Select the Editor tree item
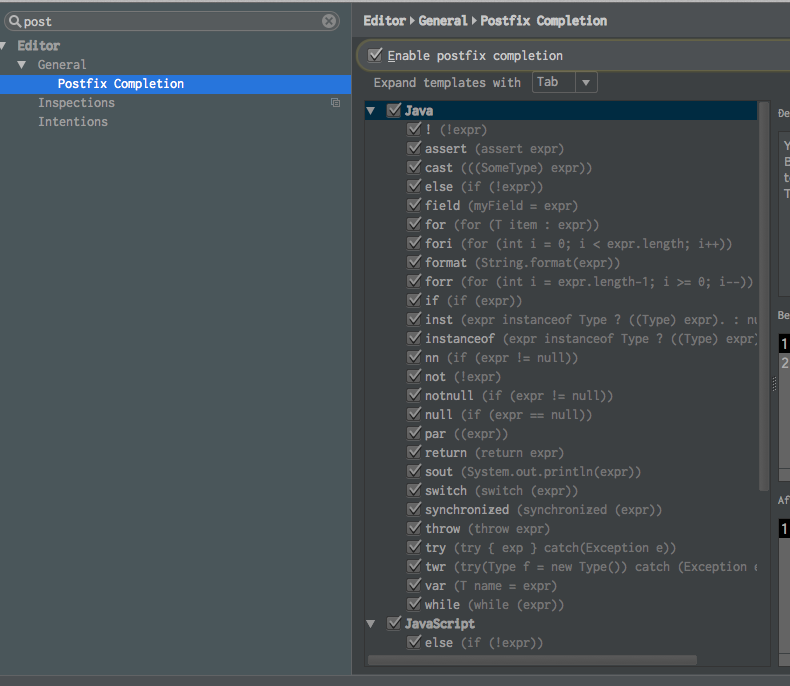 (39, 46)
